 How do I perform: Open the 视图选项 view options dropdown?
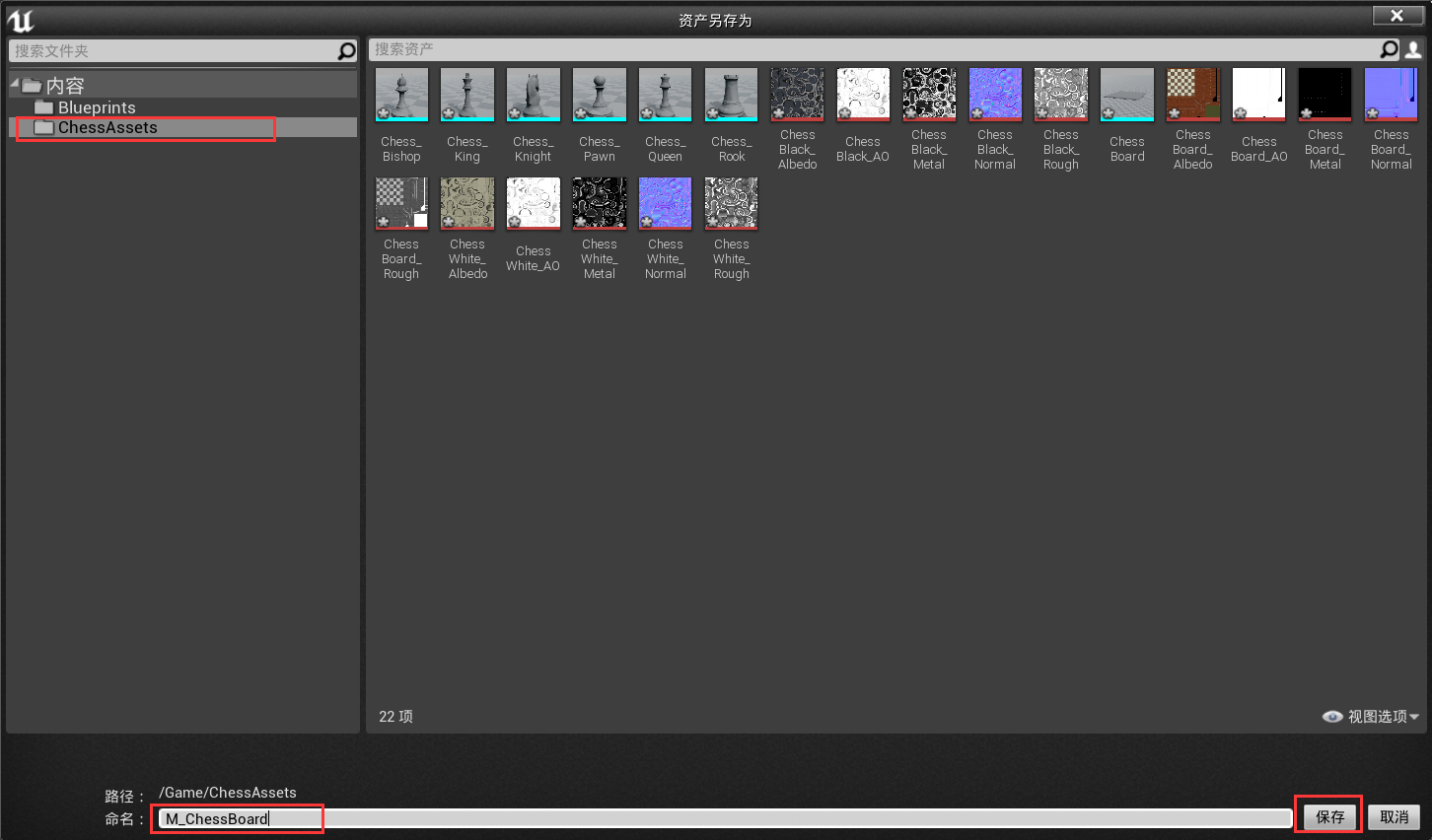point(1371,717)
